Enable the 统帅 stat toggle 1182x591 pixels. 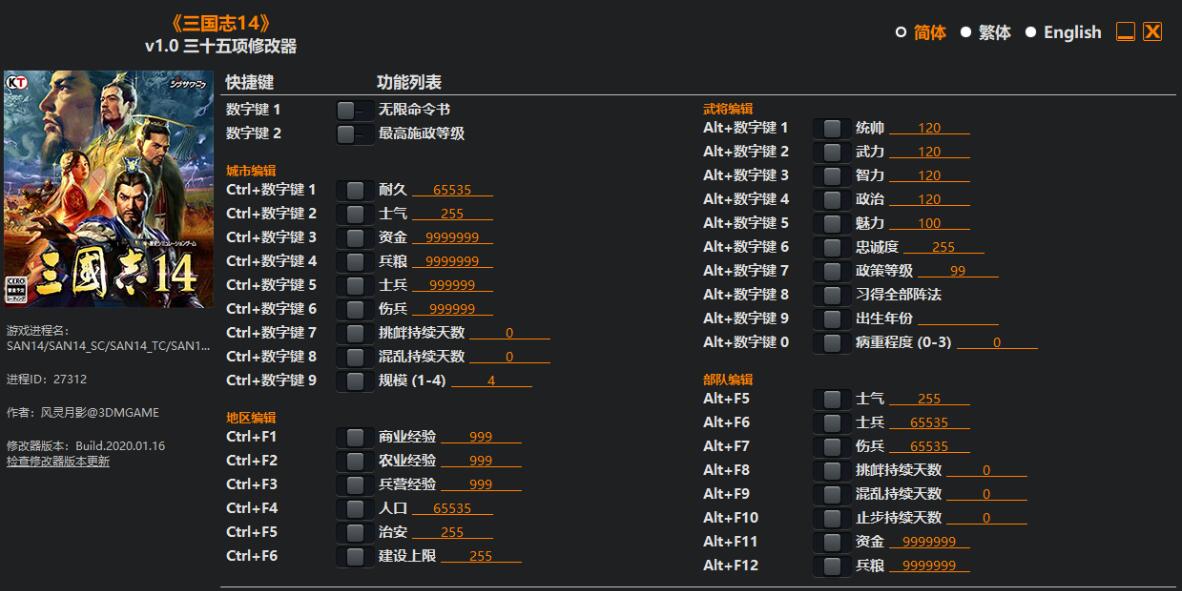(x=831, y=128)
